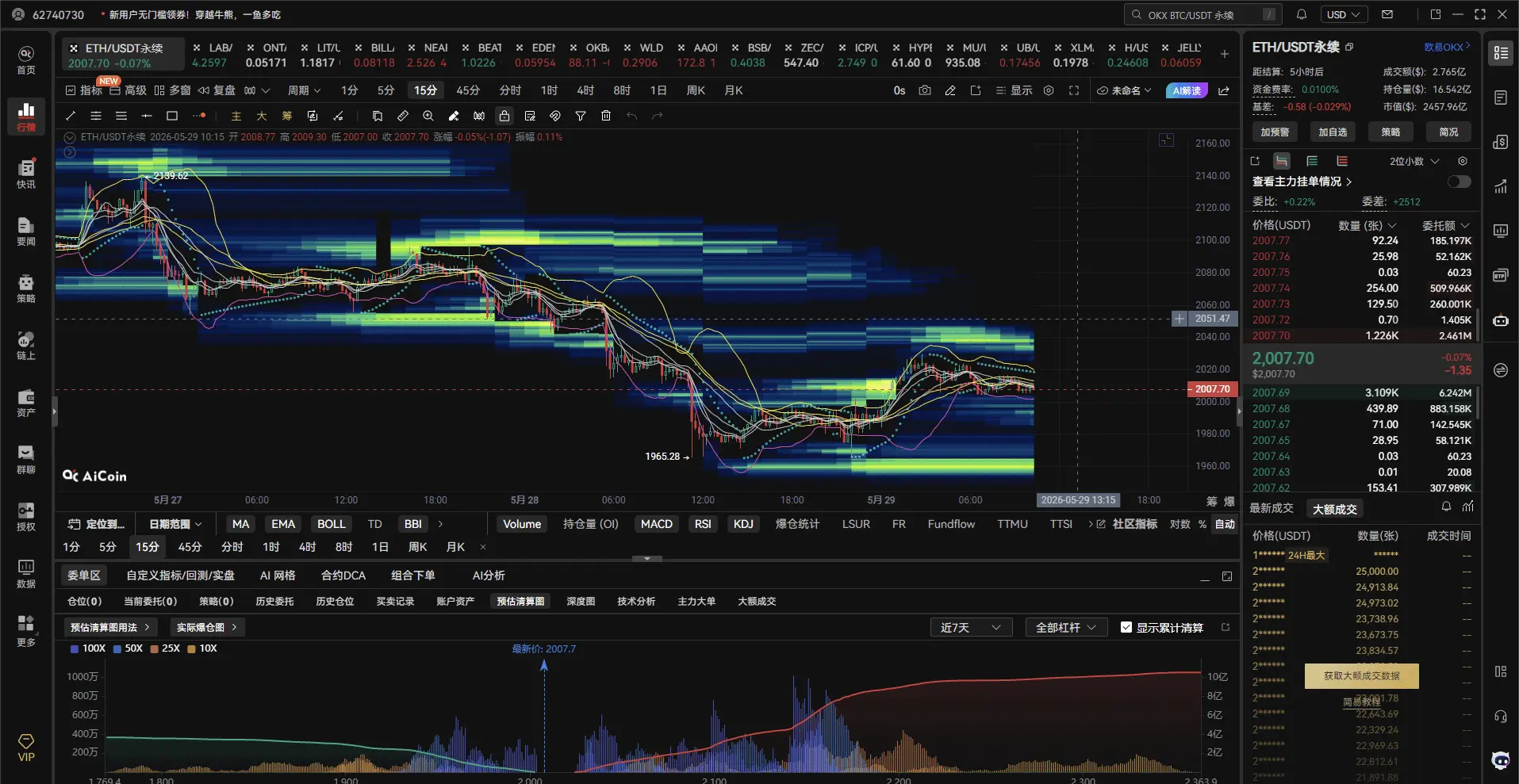The width and height of the screenshot is (1519, 784).
Task: Select the eraser tool in drawing toolbar
Action: pyautogui.click(x=454, y=116)
